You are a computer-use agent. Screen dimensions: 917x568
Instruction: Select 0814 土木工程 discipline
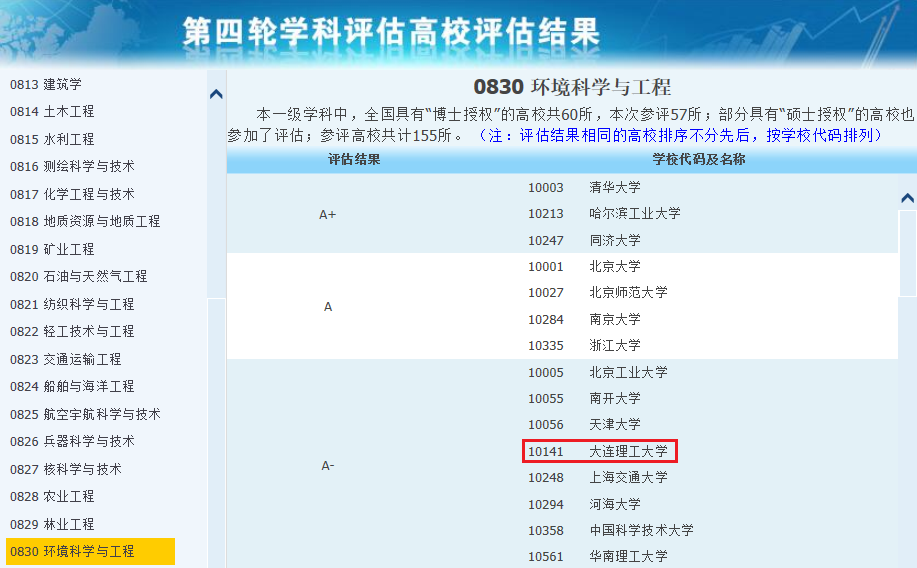coord(52,111)
